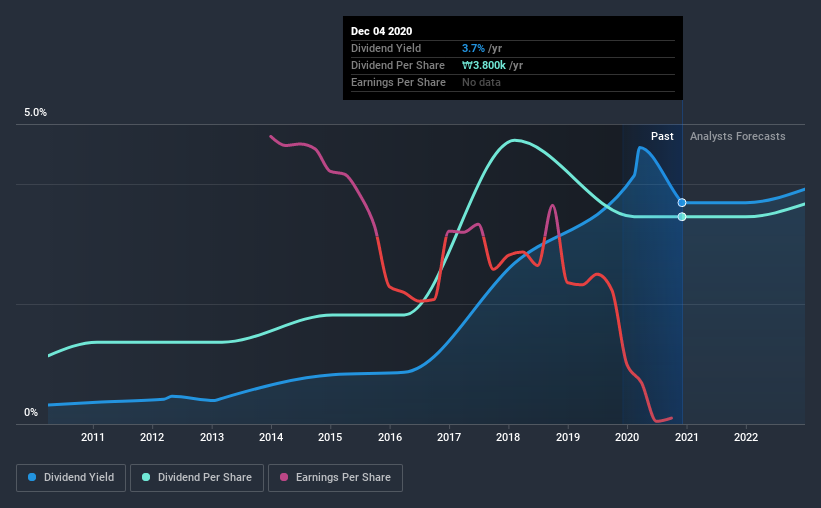This screenshot has width=821, height=508.
Task: Click the Past region label
Action: (662, 136)
